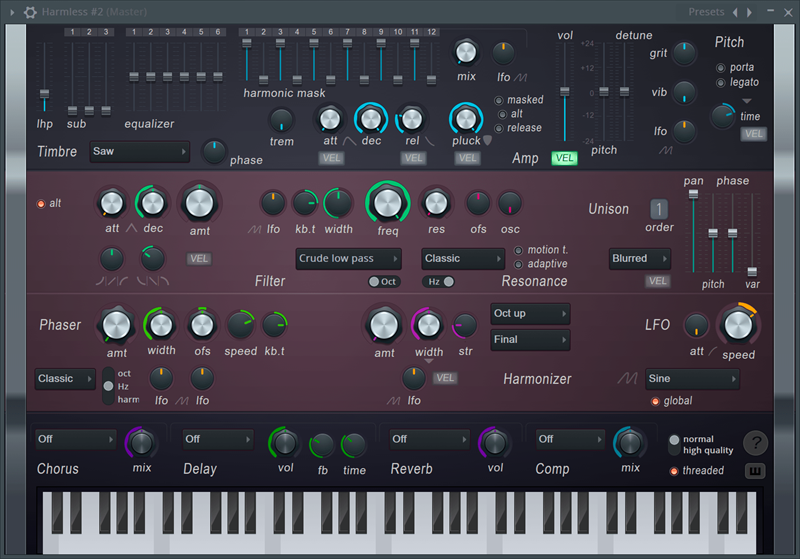Click the pluck knob

point(465,119)
